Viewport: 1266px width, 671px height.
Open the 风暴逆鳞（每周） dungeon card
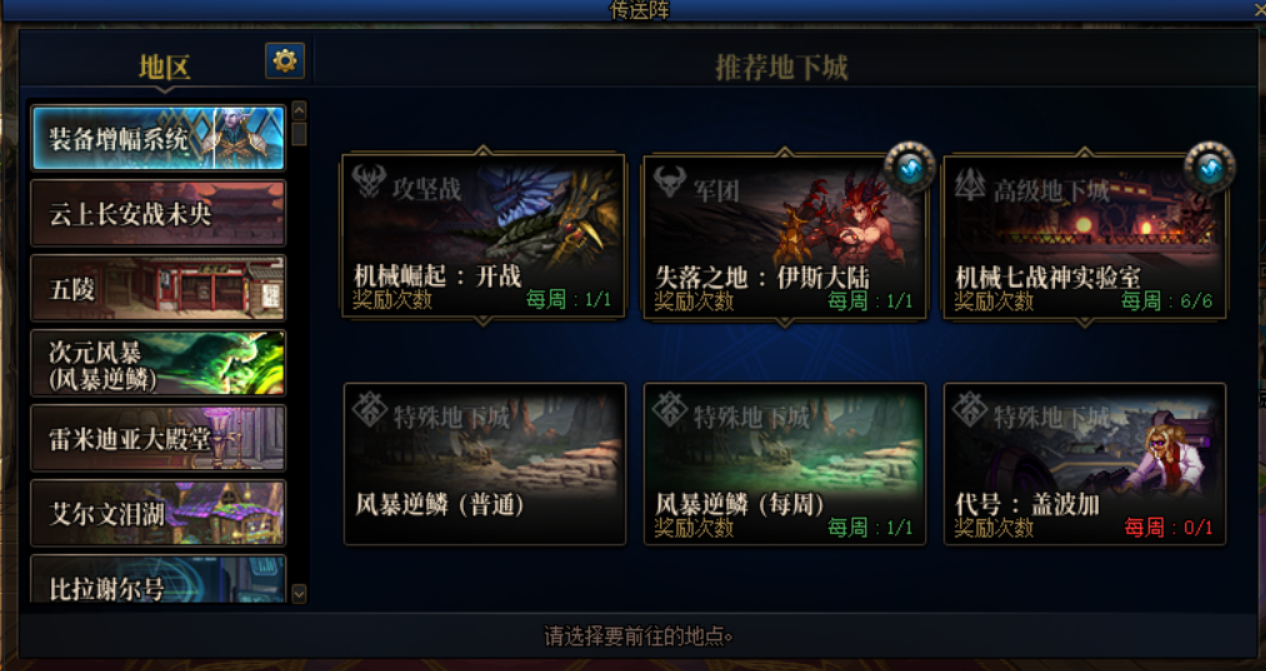(785, 464)
